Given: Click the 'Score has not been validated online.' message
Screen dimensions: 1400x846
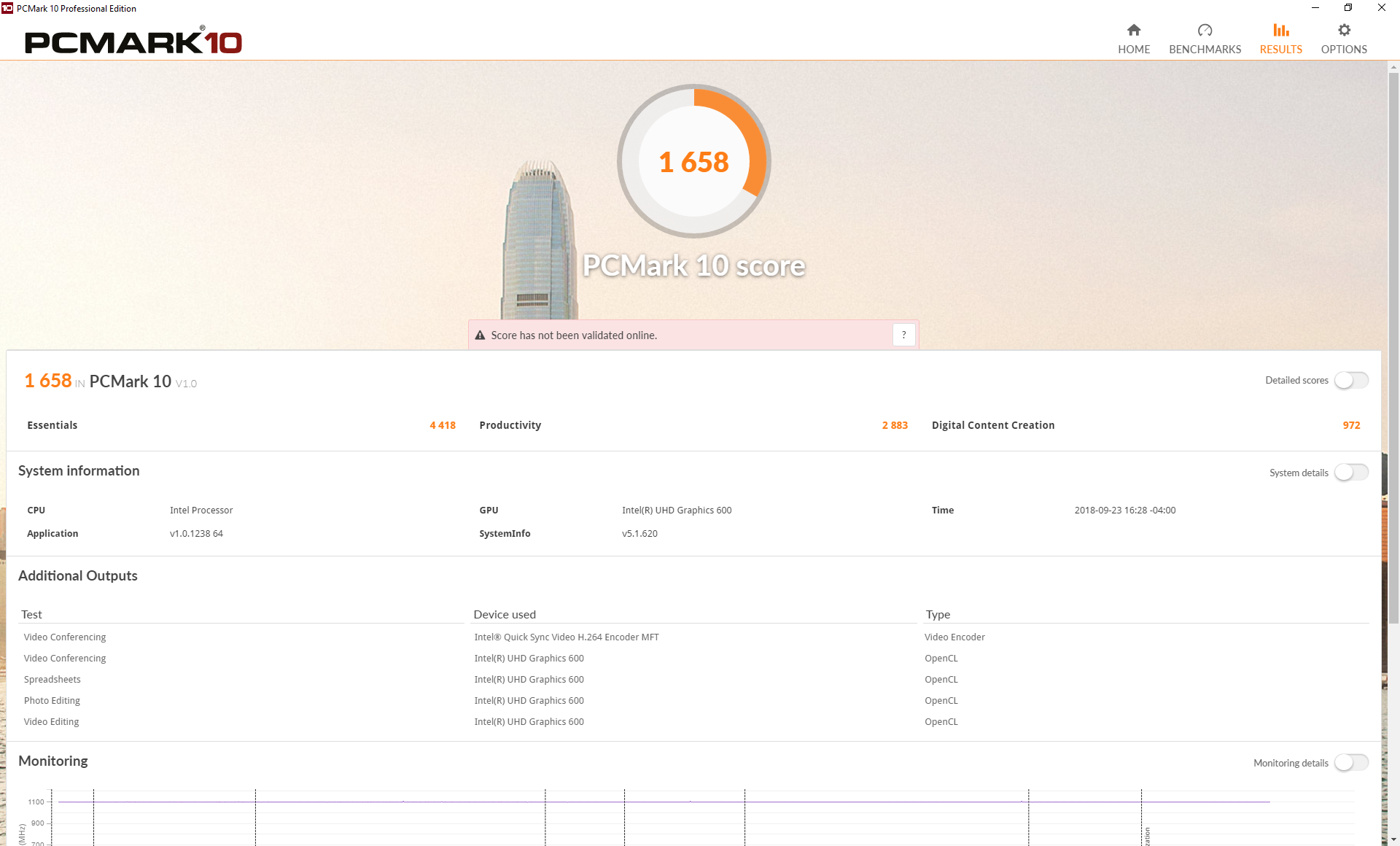Looking at the screenshot, I should click(x=574, y=335).
